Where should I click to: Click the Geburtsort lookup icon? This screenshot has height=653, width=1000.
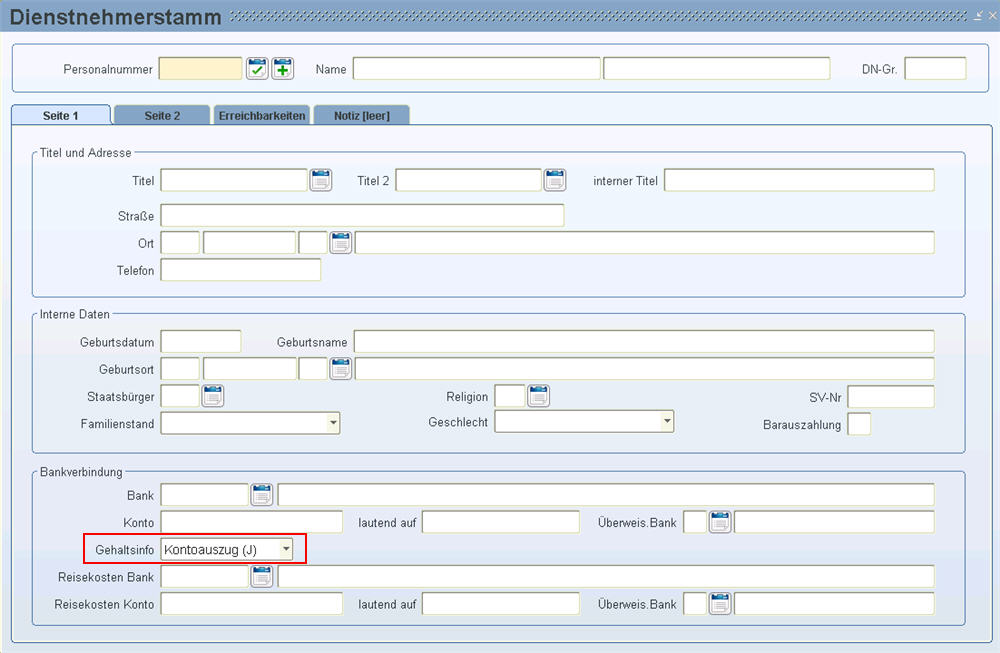[341, 368]
